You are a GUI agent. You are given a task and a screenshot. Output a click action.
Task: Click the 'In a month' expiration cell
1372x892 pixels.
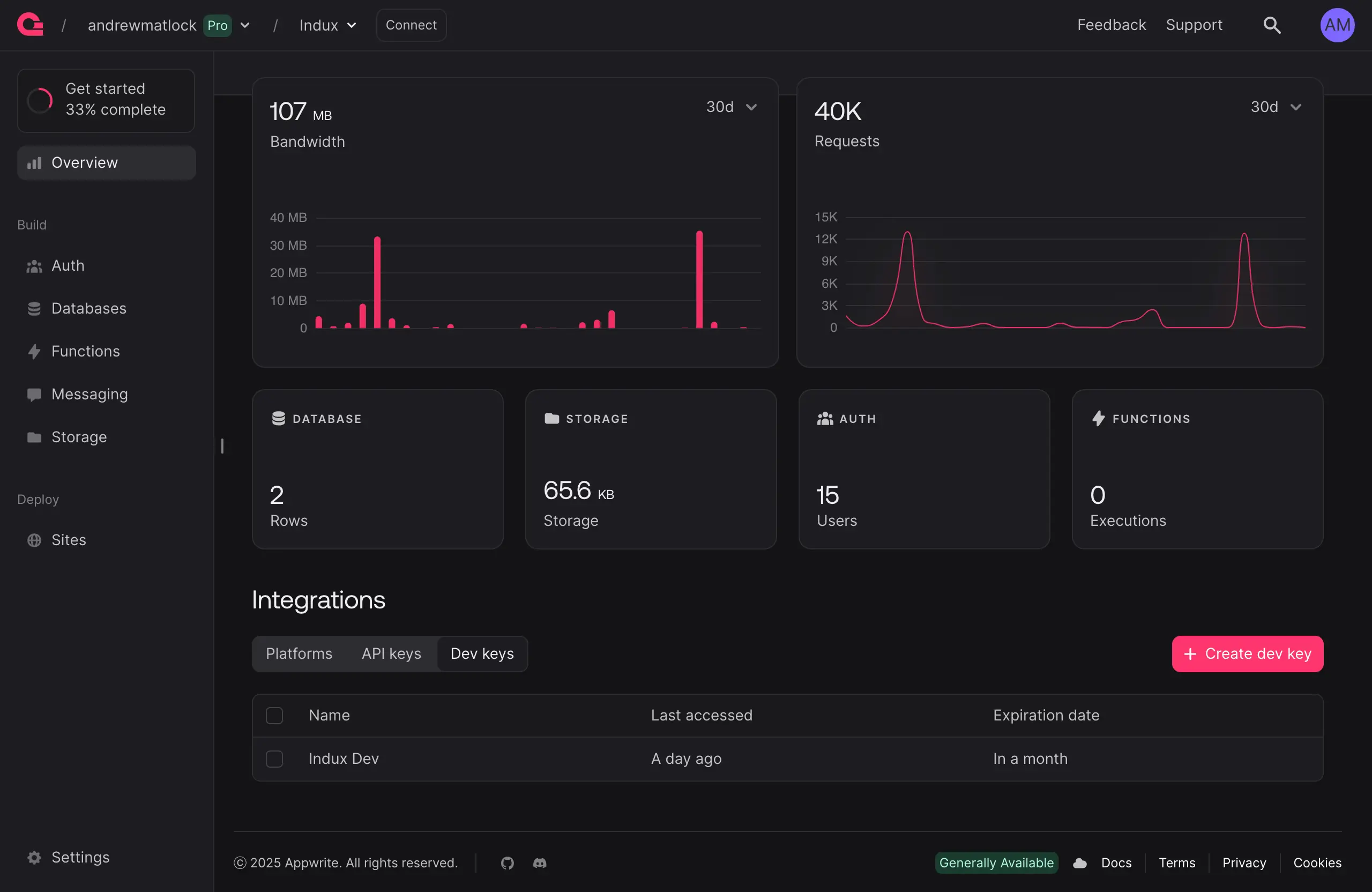click(x=1030, y=759)
